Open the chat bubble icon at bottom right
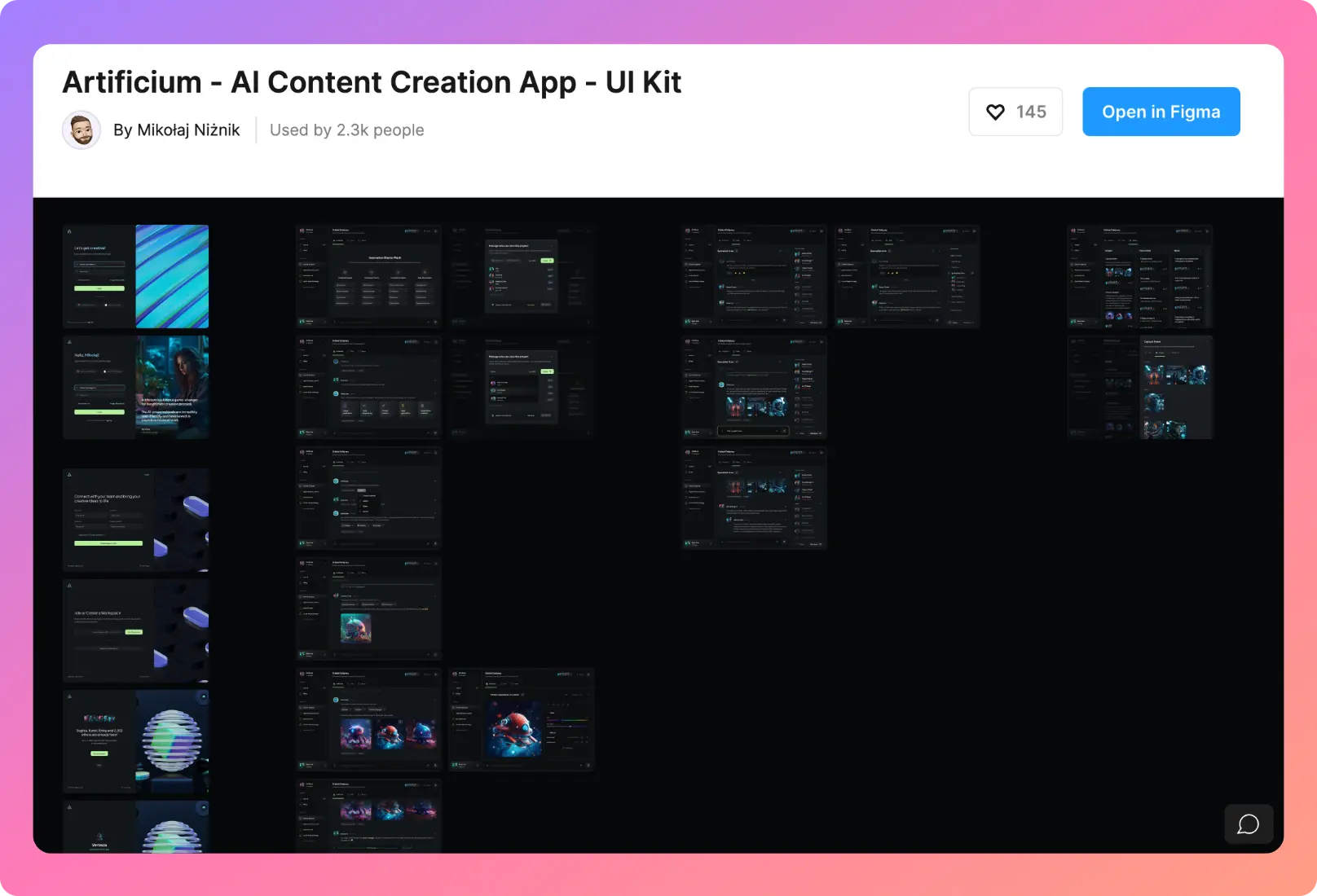 coord(1248,824)
